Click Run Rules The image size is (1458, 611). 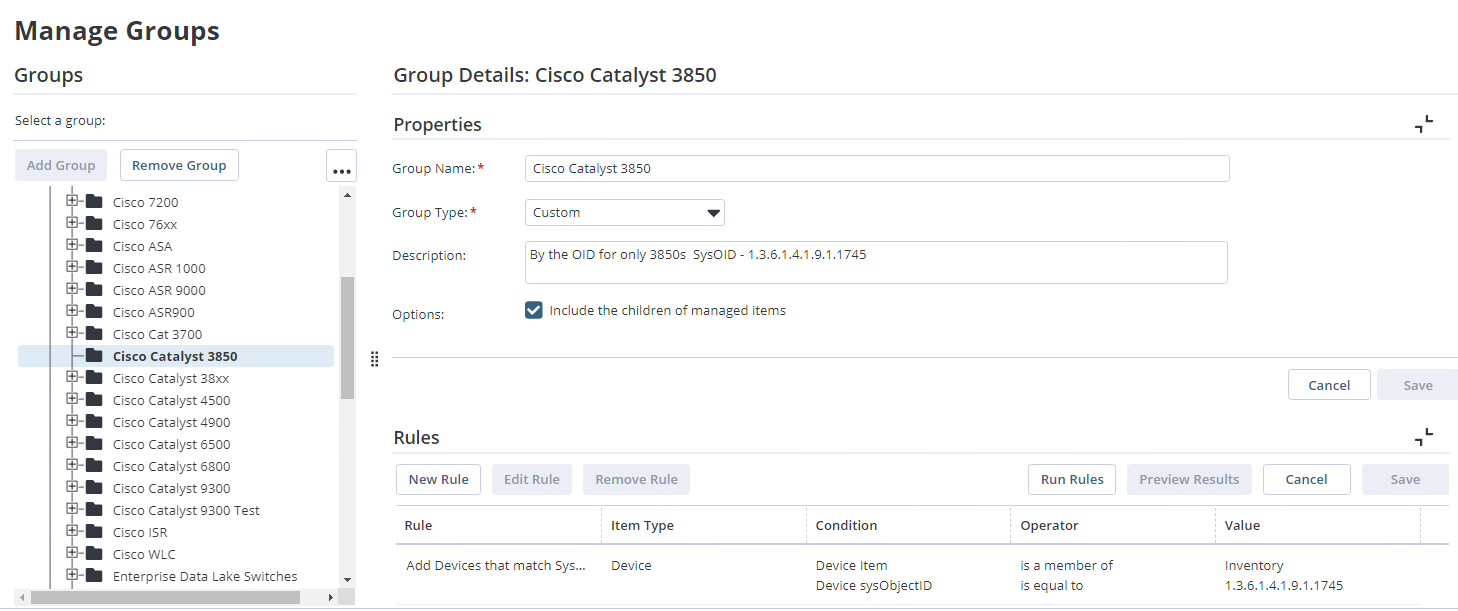tap(1071, 479)
